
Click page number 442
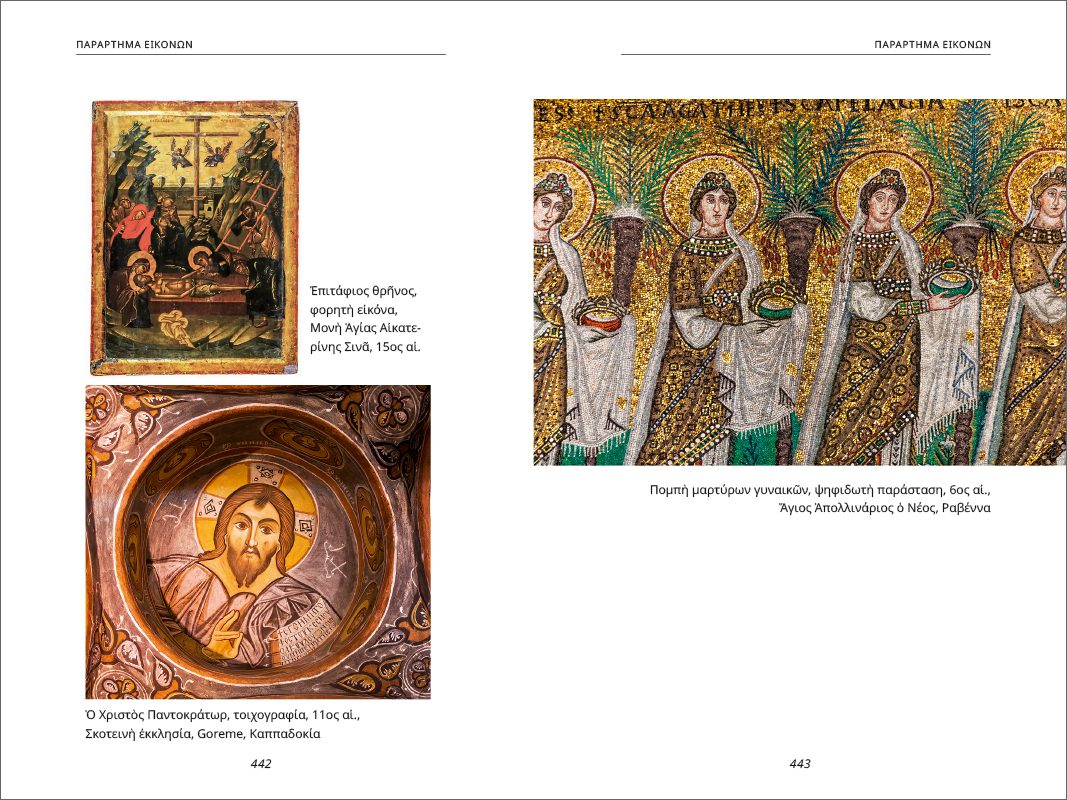(x=261, y=764)
